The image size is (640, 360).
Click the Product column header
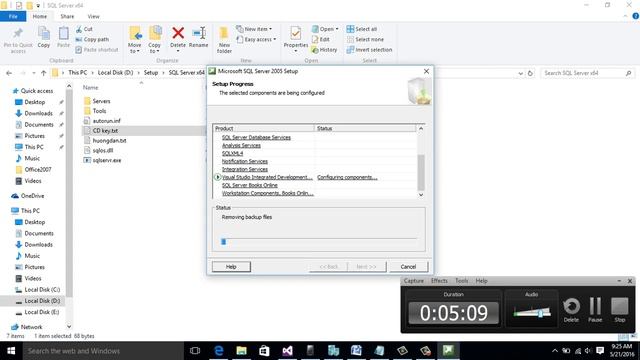pos(264,128)
